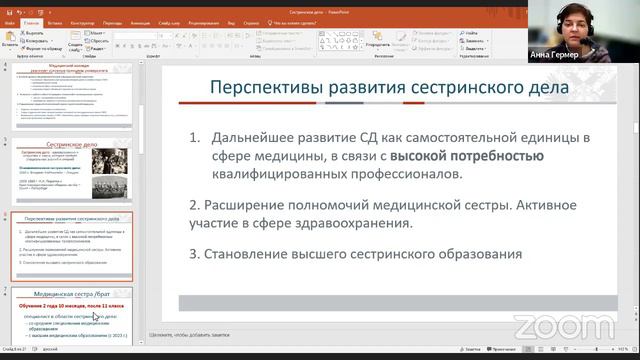Click the русский language indicator in status bar

click(50, 349)
